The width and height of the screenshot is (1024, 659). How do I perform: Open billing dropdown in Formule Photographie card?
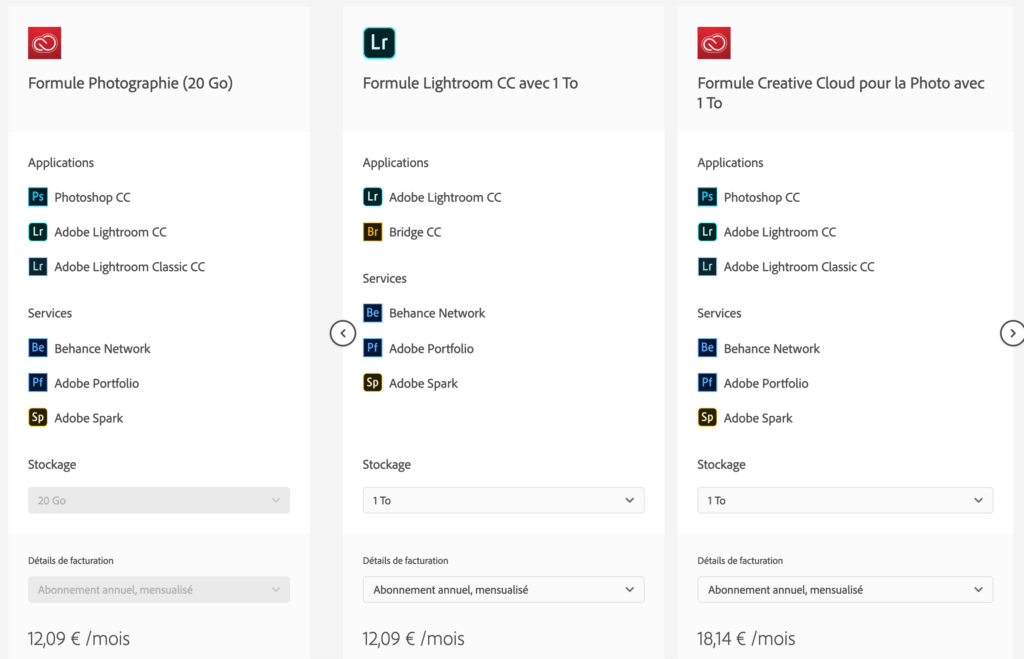(x=159, y=590)
